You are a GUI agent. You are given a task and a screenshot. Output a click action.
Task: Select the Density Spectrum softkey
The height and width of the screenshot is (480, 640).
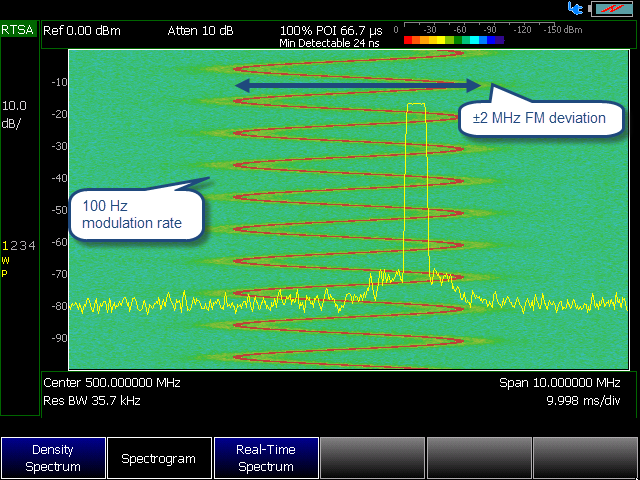pos(53,458)
